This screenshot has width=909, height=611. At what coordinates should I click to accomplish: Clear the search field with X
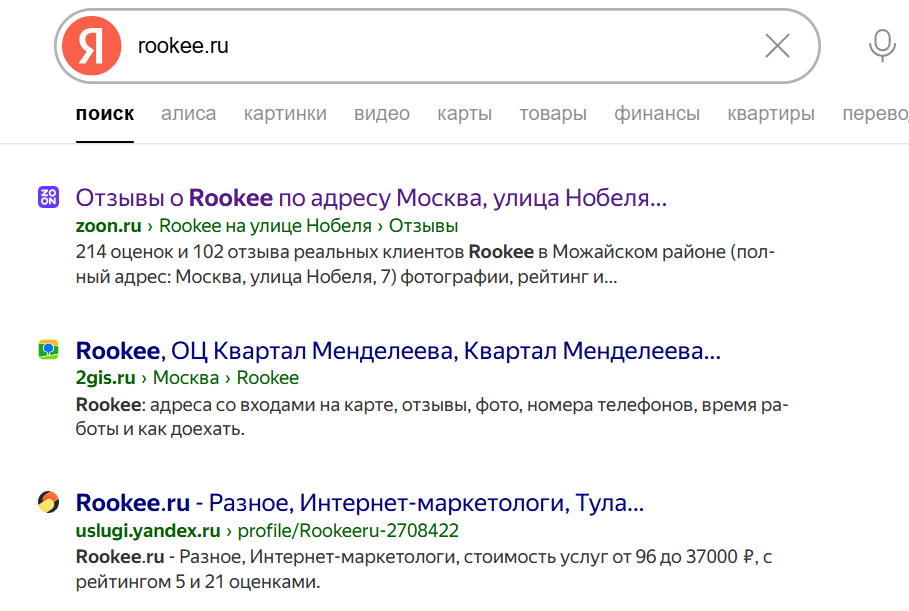pyautogui.click(x=777, y=46)
